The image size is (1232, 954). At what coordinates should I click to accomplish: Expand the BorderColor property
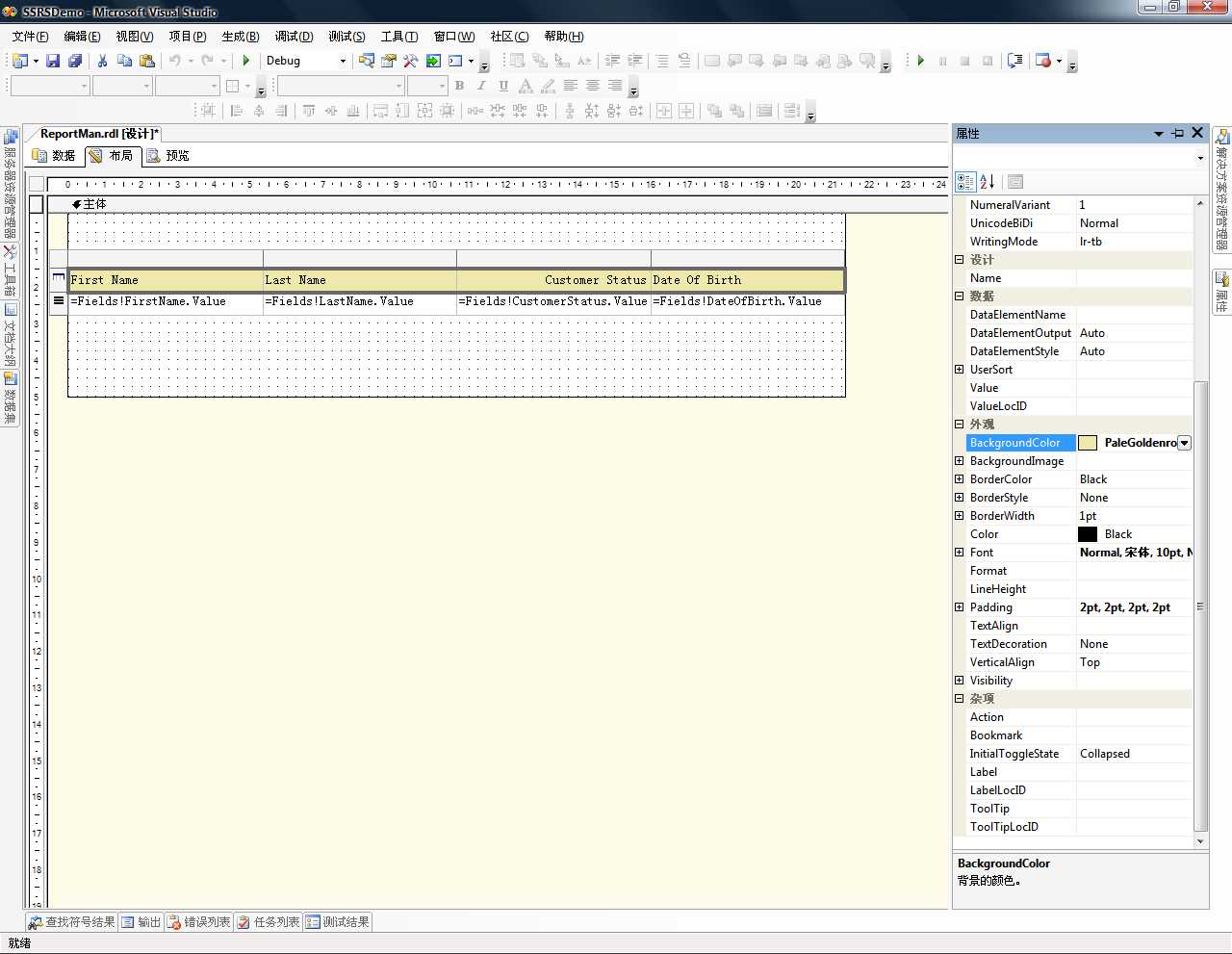(x=959, y=479)
